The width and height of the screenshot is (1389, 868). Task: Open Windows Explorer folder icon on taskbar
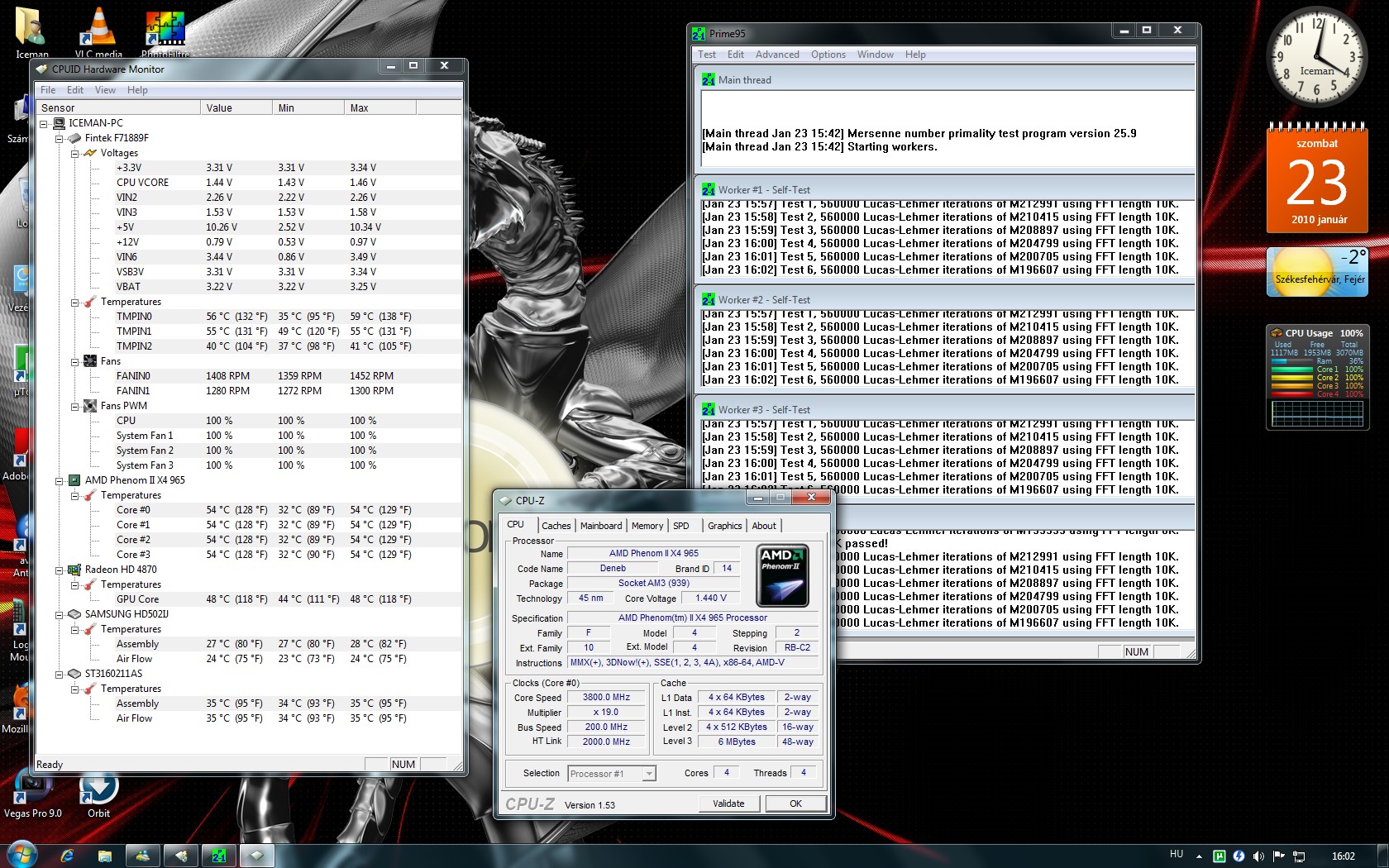[x=105, y=856]
